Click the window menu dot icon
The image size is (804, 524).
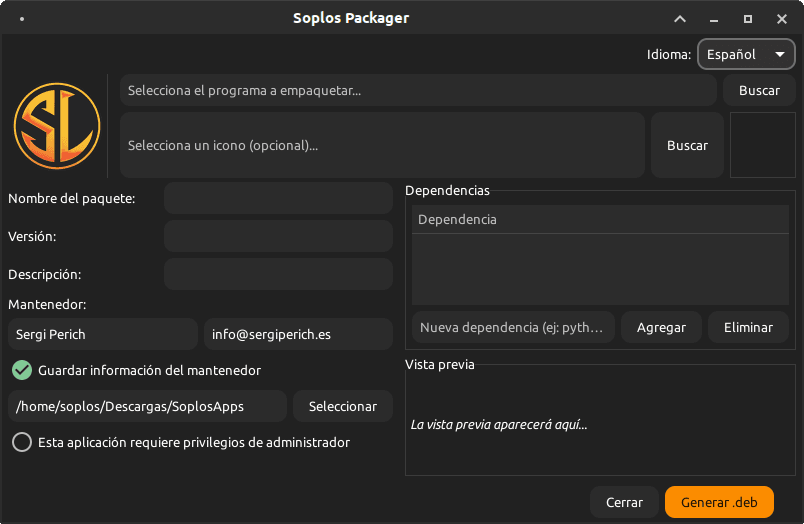[22, 19]
